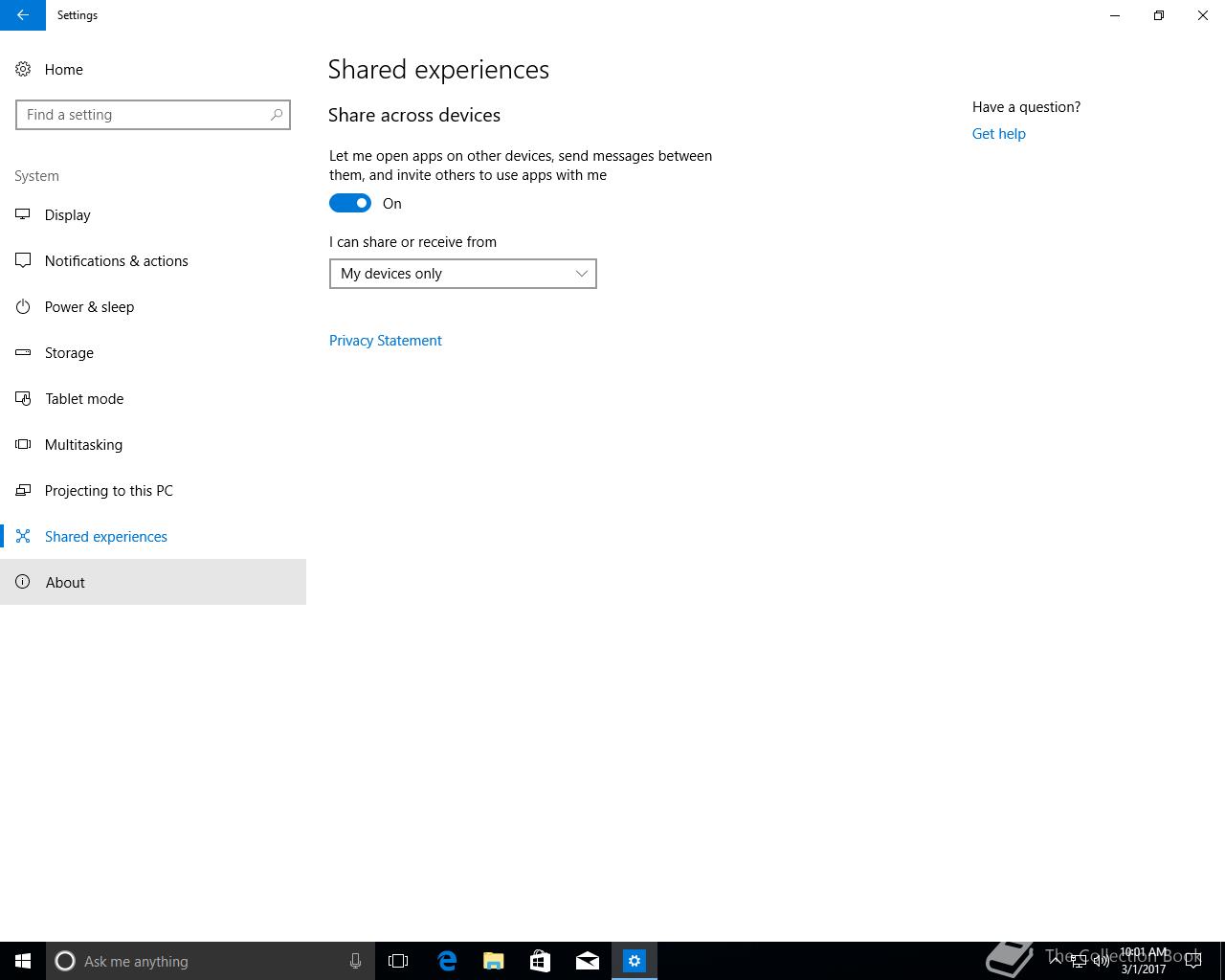Click the Find a setting search box
This screenshot has width=1225, height=980.
point(153,115)
